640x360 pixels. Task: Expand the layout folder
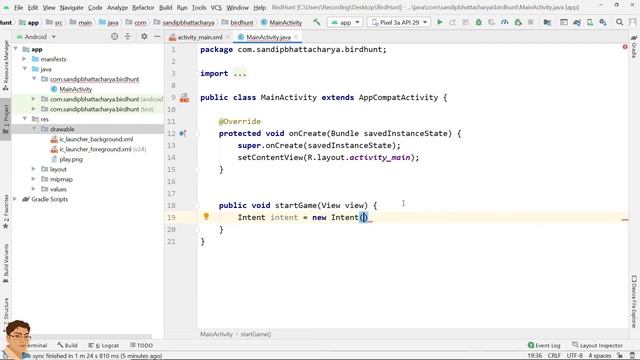[34, 169]
